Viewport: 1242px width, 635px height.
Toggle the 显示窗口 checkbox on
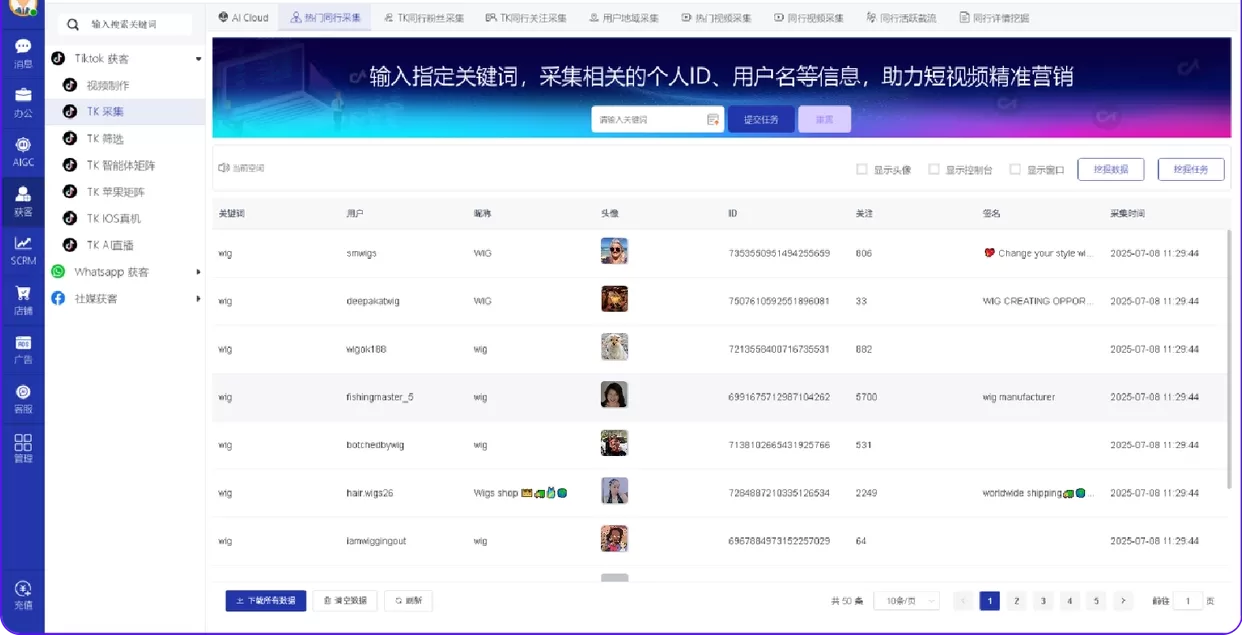click(x=1014, y=169)
